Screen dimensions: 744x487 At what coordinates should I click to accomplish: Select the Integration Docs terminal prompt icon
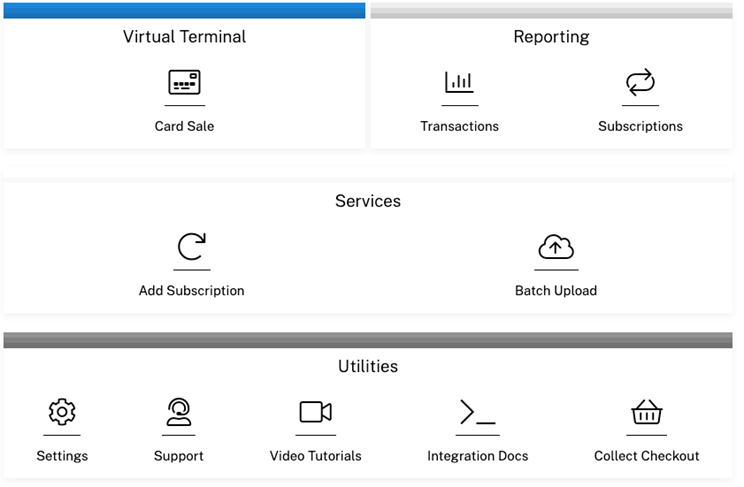pos(477,412)
